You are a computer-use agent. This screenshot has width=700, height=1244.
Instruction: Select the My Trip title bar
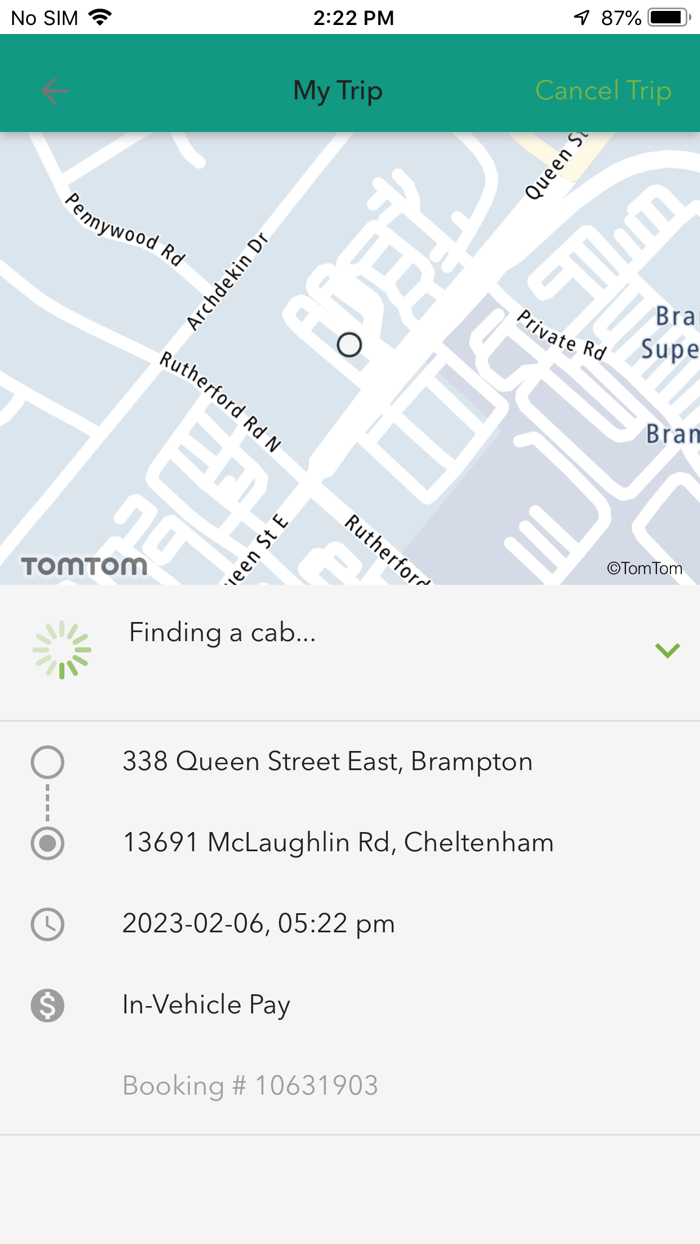pyautogui.click(x=338, y=90)
